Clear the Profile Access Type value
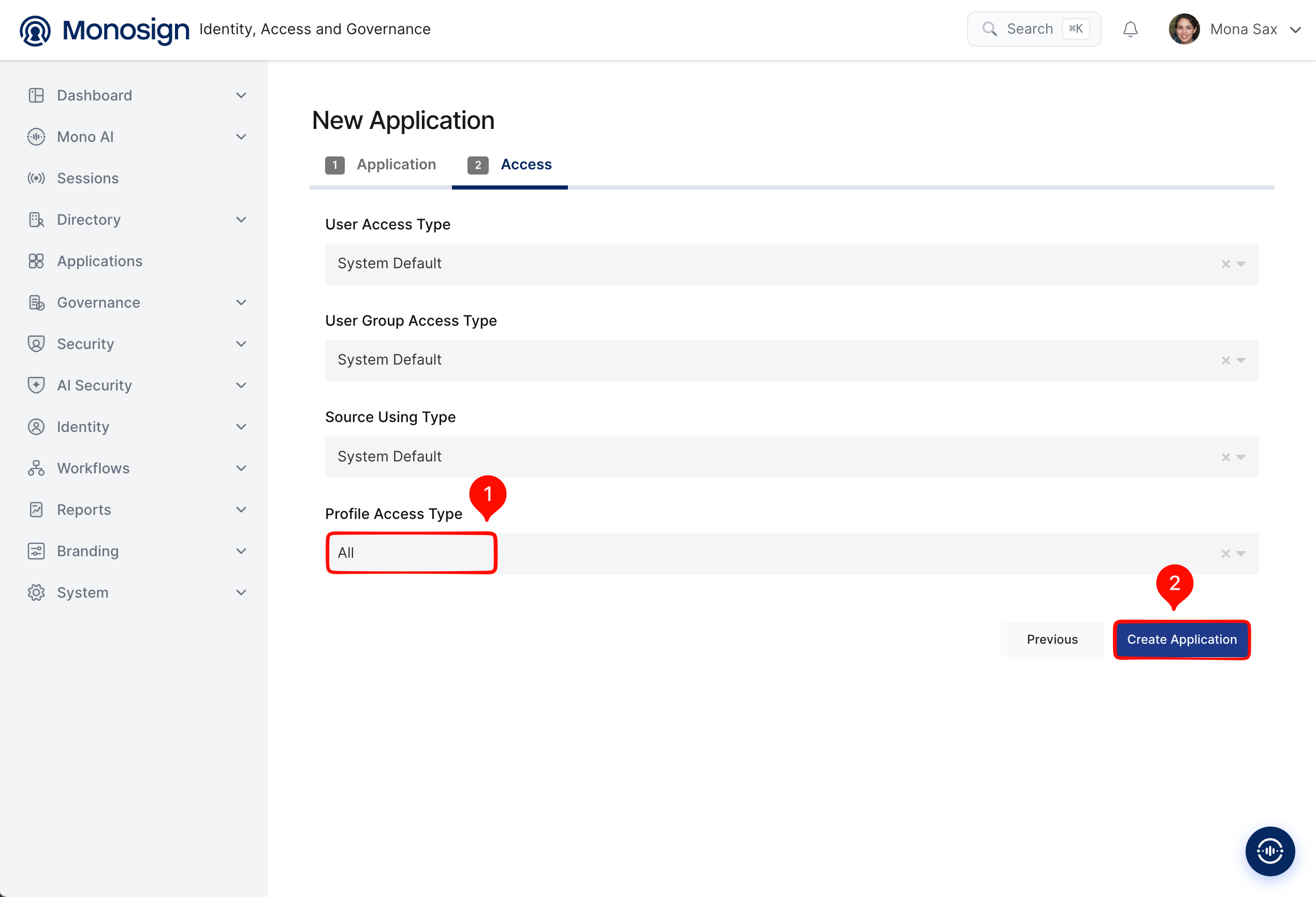1316x897 pixels. [1225, 554]
